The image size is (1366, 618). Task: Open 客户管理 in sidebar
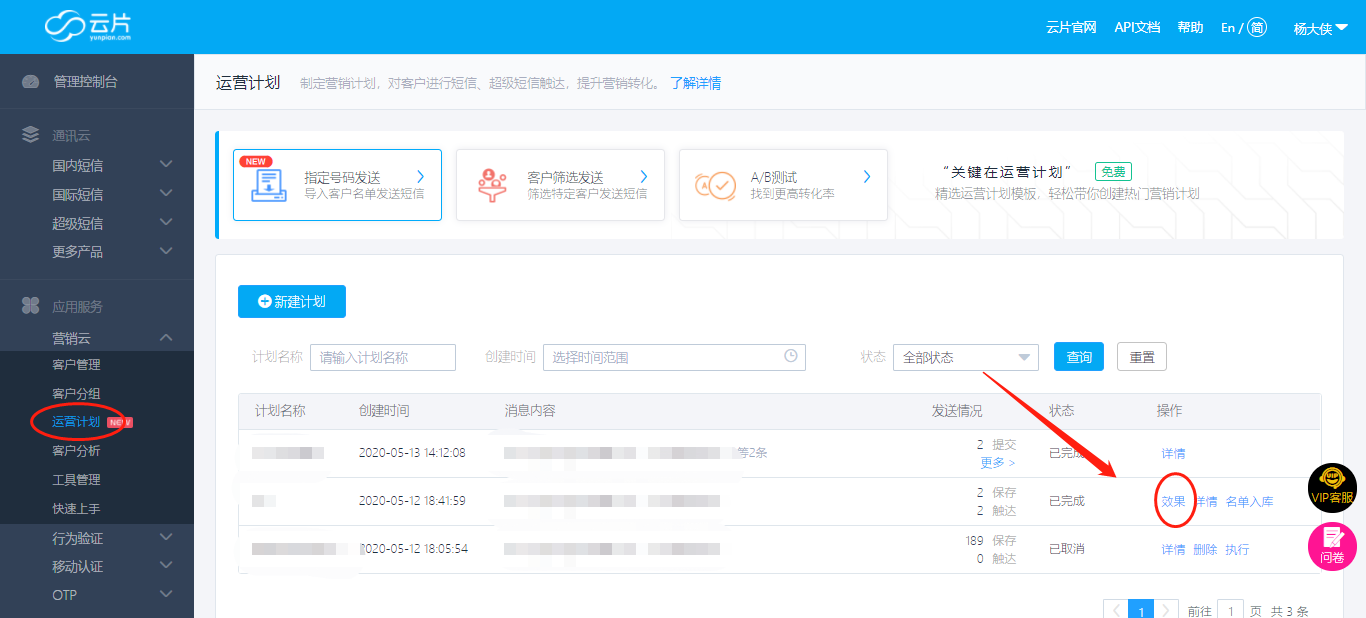(x=76, y=365)
